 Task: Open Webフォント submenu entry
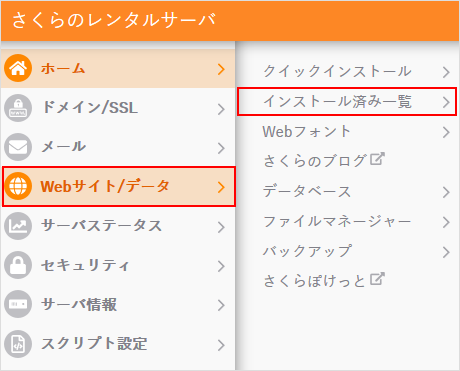coord(347,132)
